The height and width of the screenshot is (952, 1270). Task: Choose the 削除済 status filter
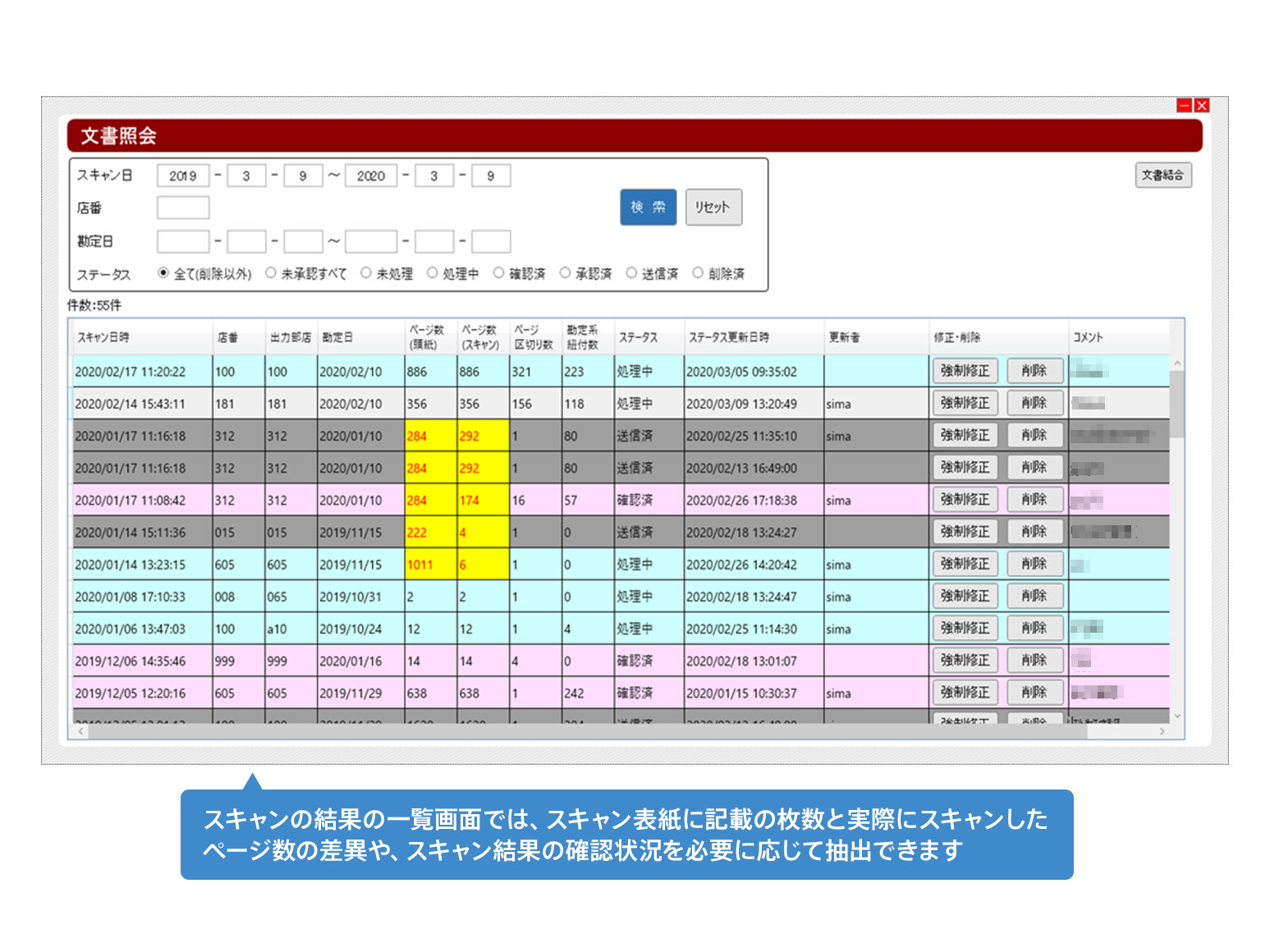point(698,273)
